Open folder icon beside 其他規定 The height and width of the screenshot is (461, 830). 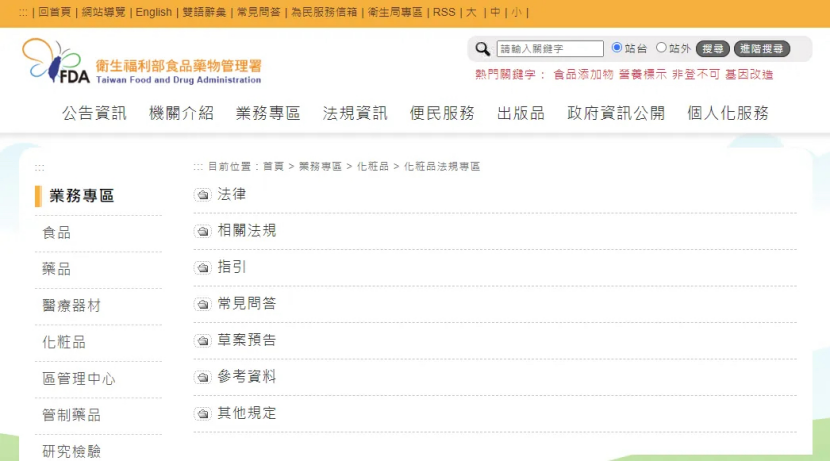pos(203,414)
